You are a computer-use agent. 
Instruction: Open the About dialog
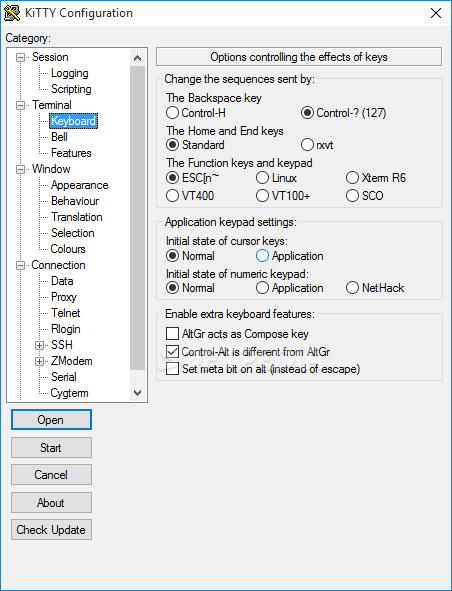point(51,502)
